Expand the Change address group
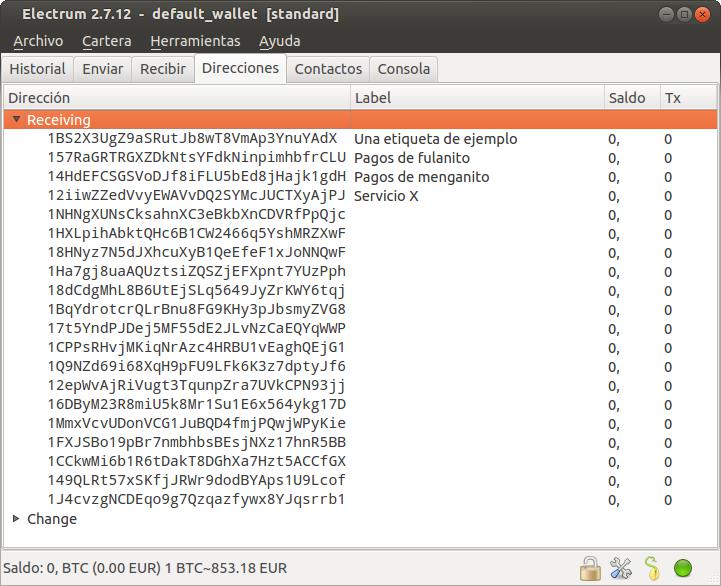The height and width of the screenshot is (586, 721). [x=16, y=519]
